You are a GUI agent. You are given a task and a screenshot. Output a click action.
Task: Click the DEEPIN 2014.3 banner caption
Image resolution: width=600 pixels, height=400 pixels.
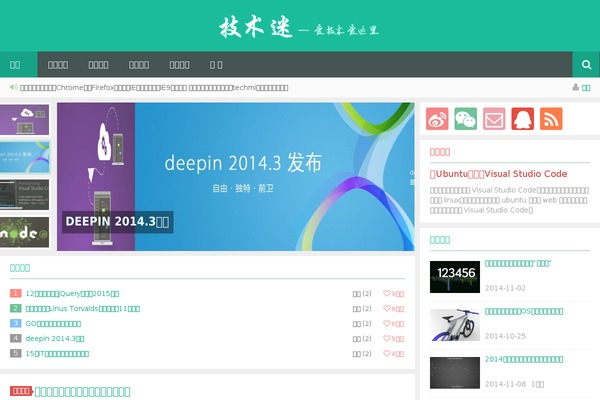pyautogui.click(x=117, y=222)
